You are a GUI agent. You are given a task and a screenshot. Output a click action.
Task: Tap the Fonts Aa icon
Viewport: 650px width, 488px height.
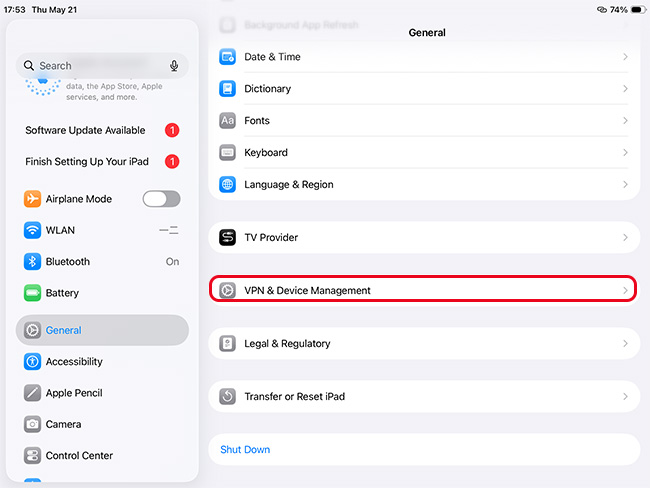click(227, 121)
